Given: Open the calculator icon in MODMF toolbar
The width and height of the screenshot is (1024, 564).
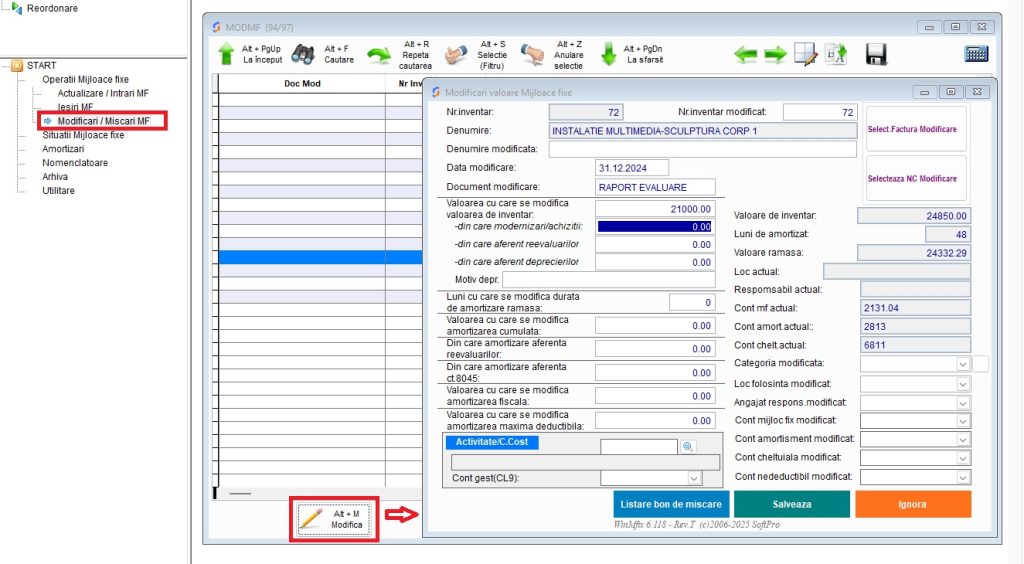Looking at the screenshot, I should coord(976,54).
